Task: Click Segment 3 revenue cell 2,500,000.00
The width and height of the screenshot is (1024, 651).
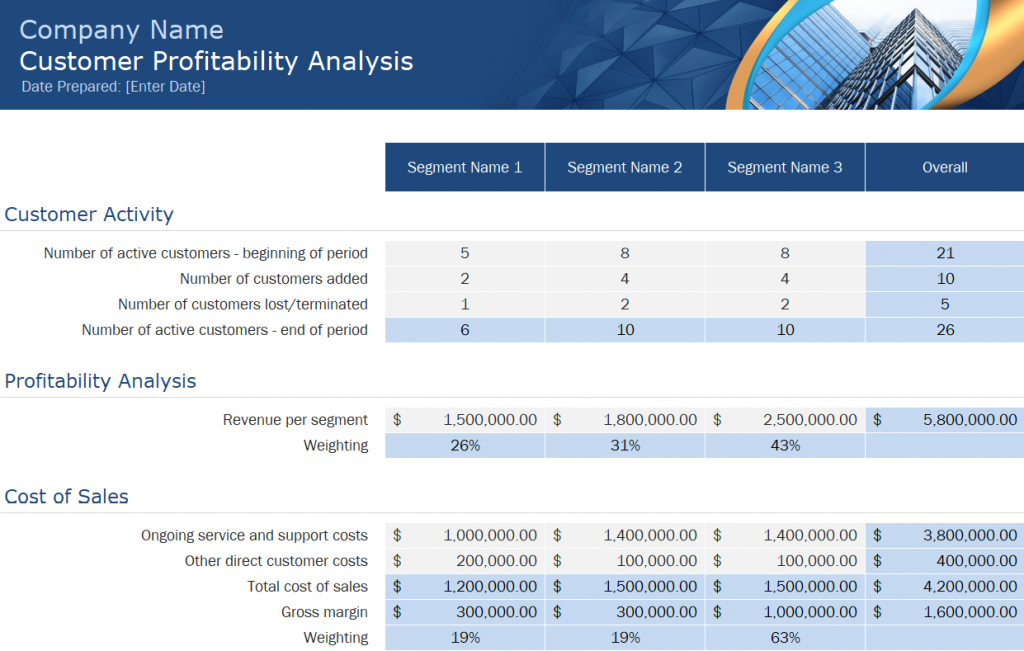Action: (x=785, y=420)
